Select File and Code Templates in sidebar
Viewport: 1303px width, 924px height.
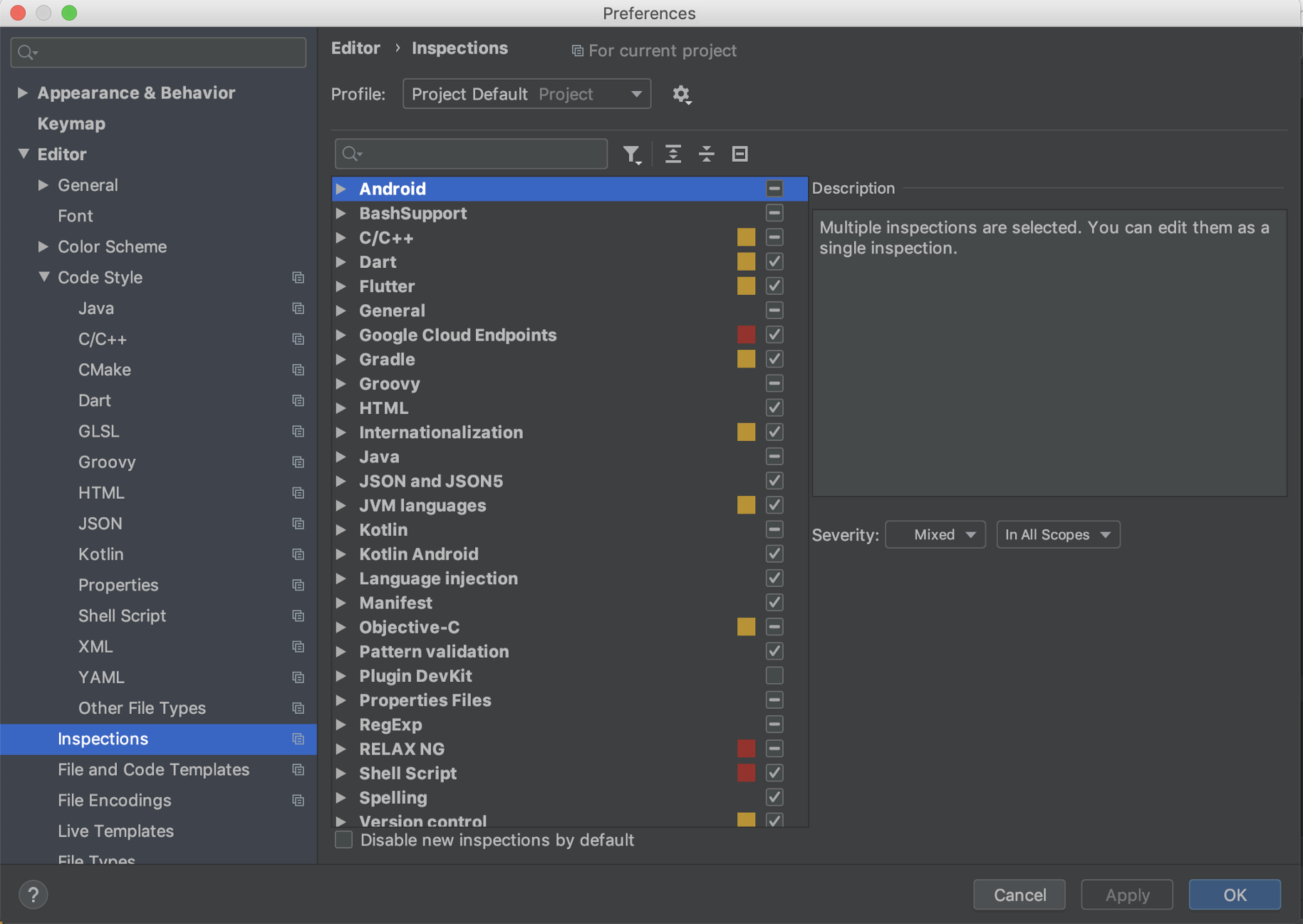pyautogui.click(x=153, y=769)
